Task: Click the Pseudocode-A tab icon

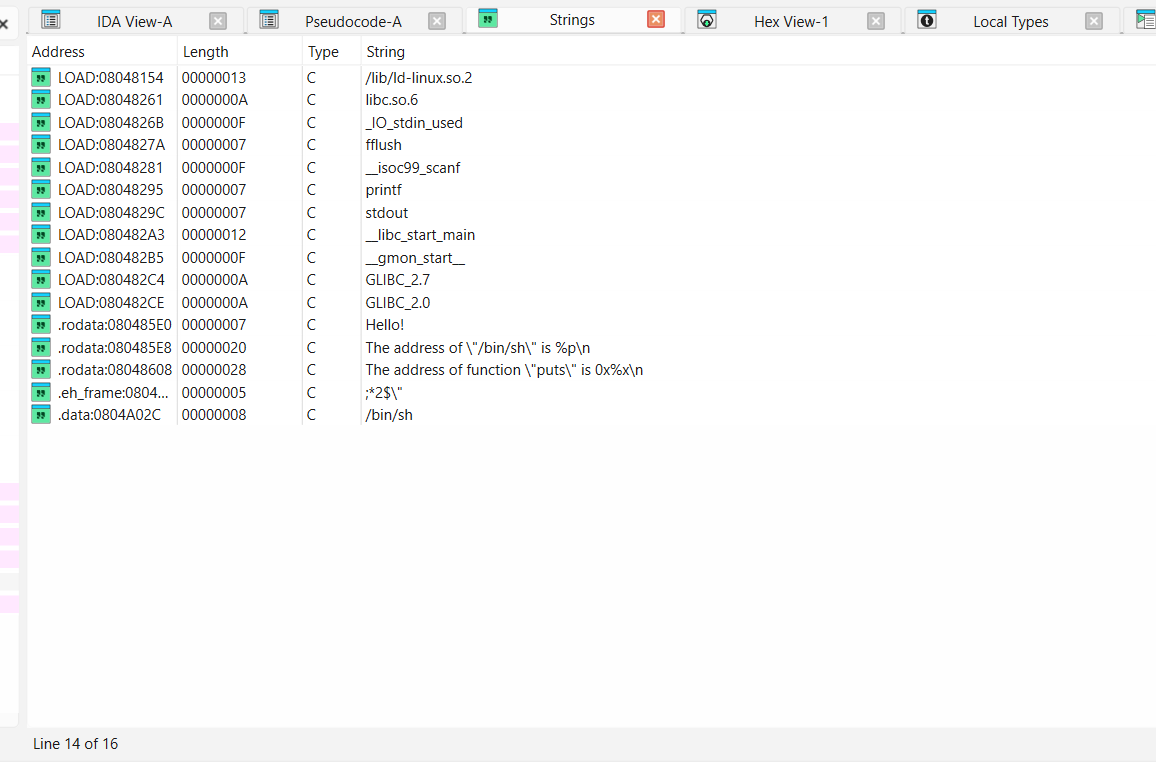Action: [269, 19]
